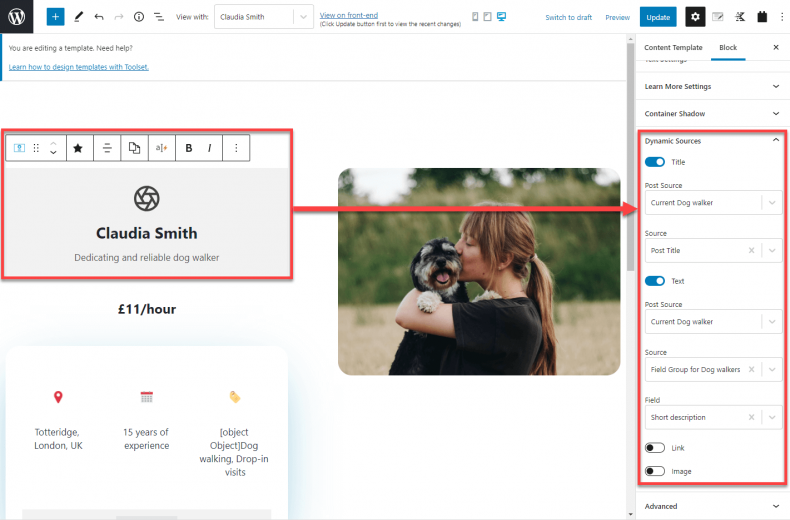Expand the Advanced panel
This screenshot has width=790, height=520.
712,506
